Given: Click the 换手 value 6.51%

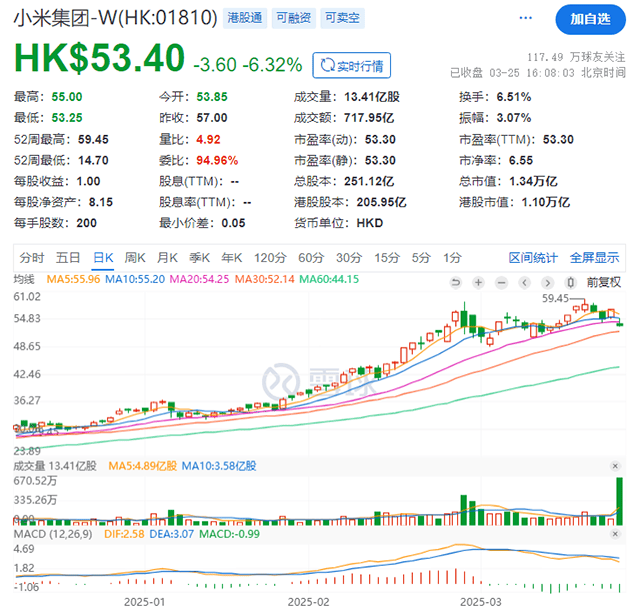Looking at the screenshot, I should [x=514, y=97].
